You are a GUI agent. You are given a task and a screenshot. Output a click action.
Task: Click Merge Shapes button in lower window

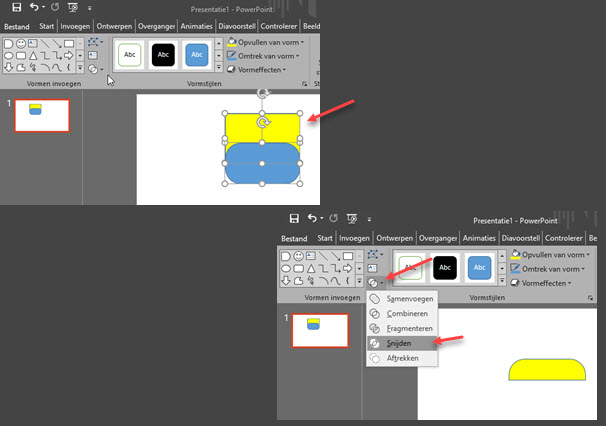375,283
